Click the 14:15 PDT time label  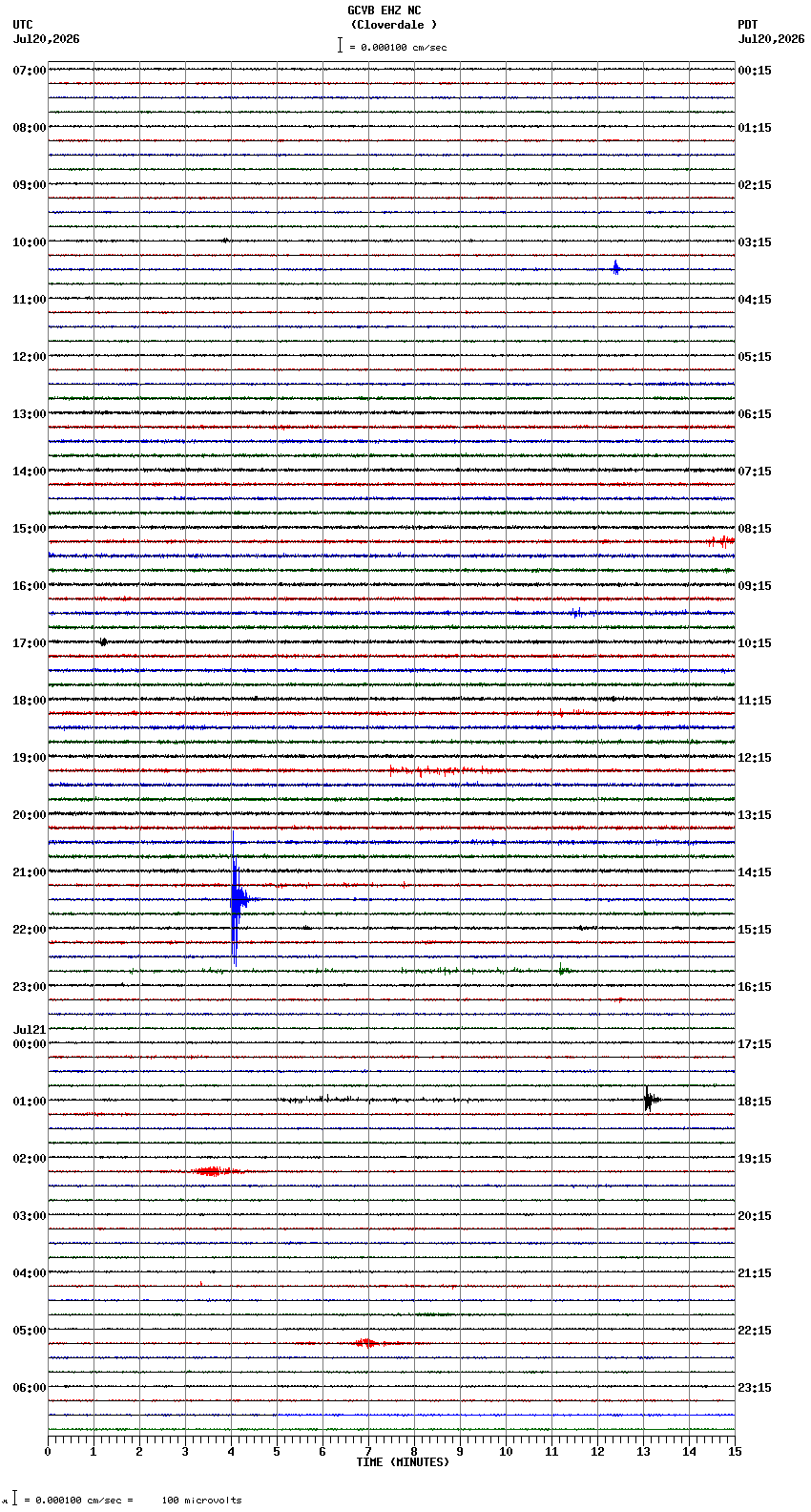[x=755, y=872]
